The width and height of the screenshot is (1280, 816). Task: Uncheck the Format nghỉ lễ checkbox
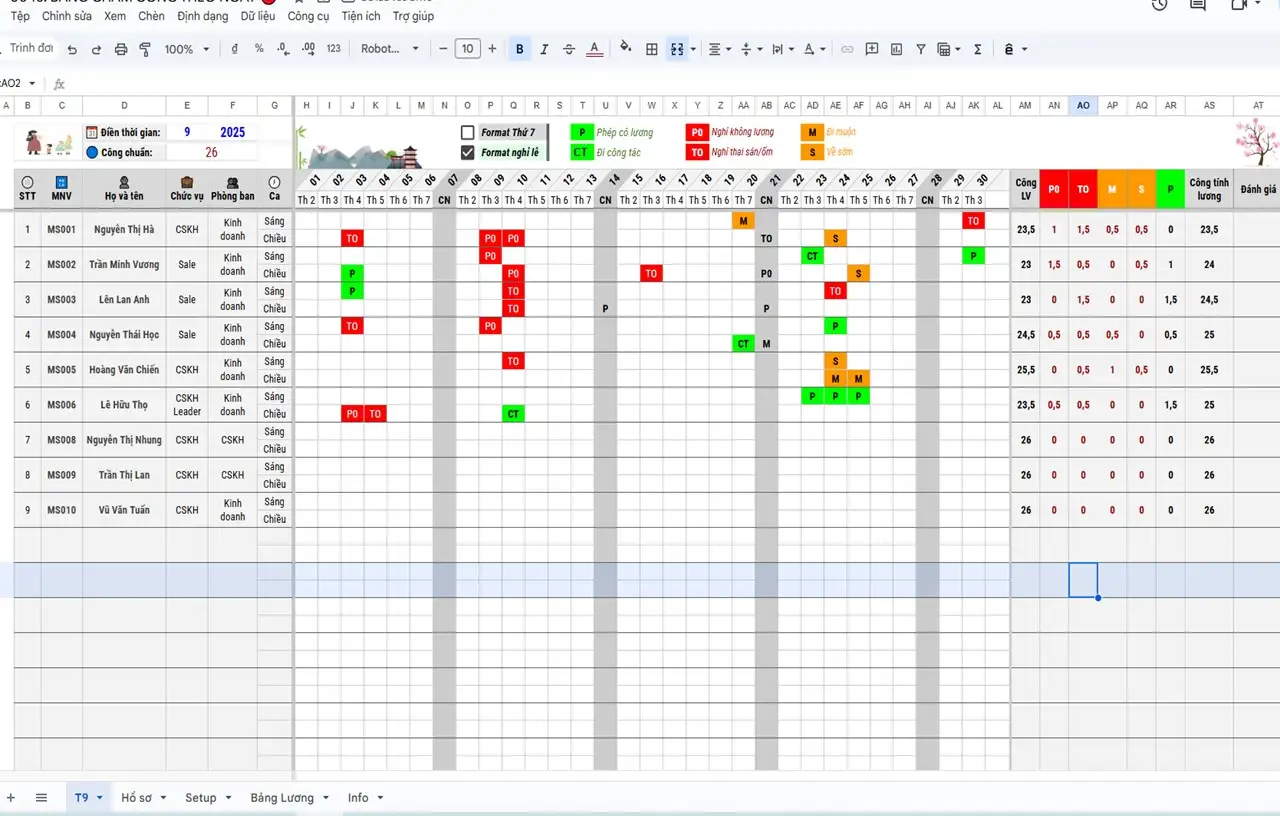coord(467,153)
